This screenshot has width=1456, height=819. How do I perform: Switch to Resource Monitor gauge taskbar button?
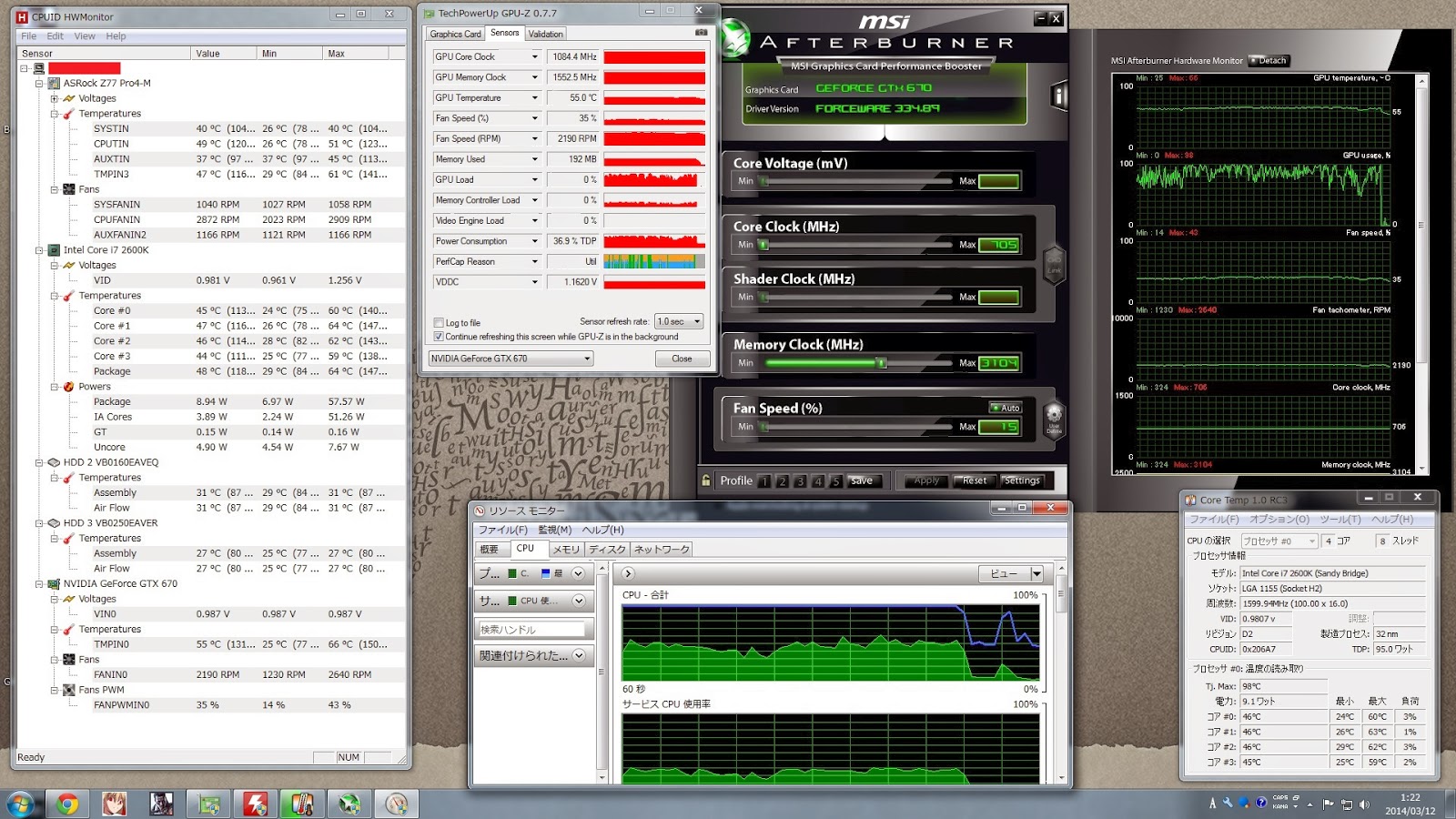(397, 804)
